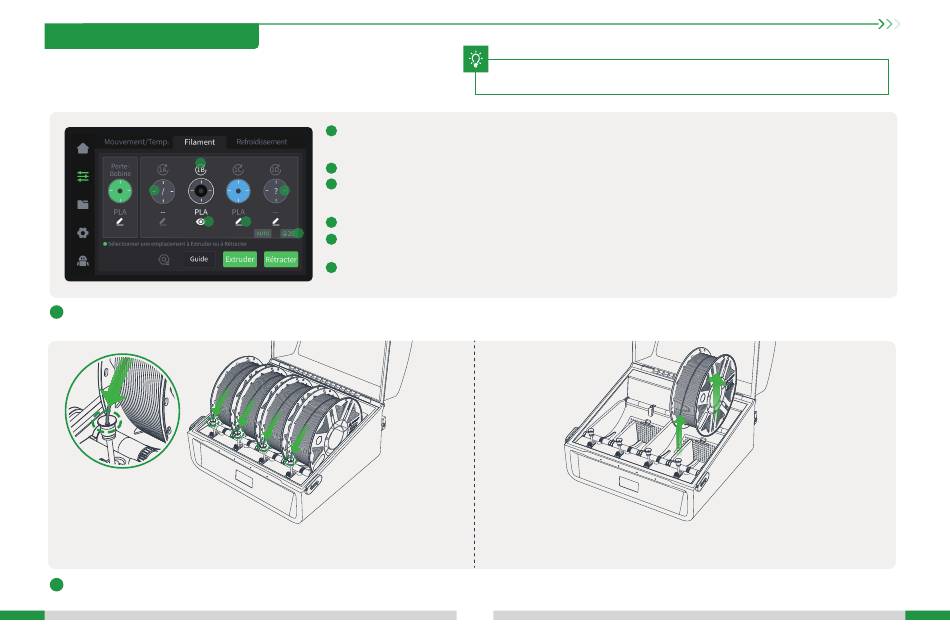Image resolution: width=950 pixels, height=633 pixels.
Task: Select the black PLA spool in slot 1B
Action: 201,191
